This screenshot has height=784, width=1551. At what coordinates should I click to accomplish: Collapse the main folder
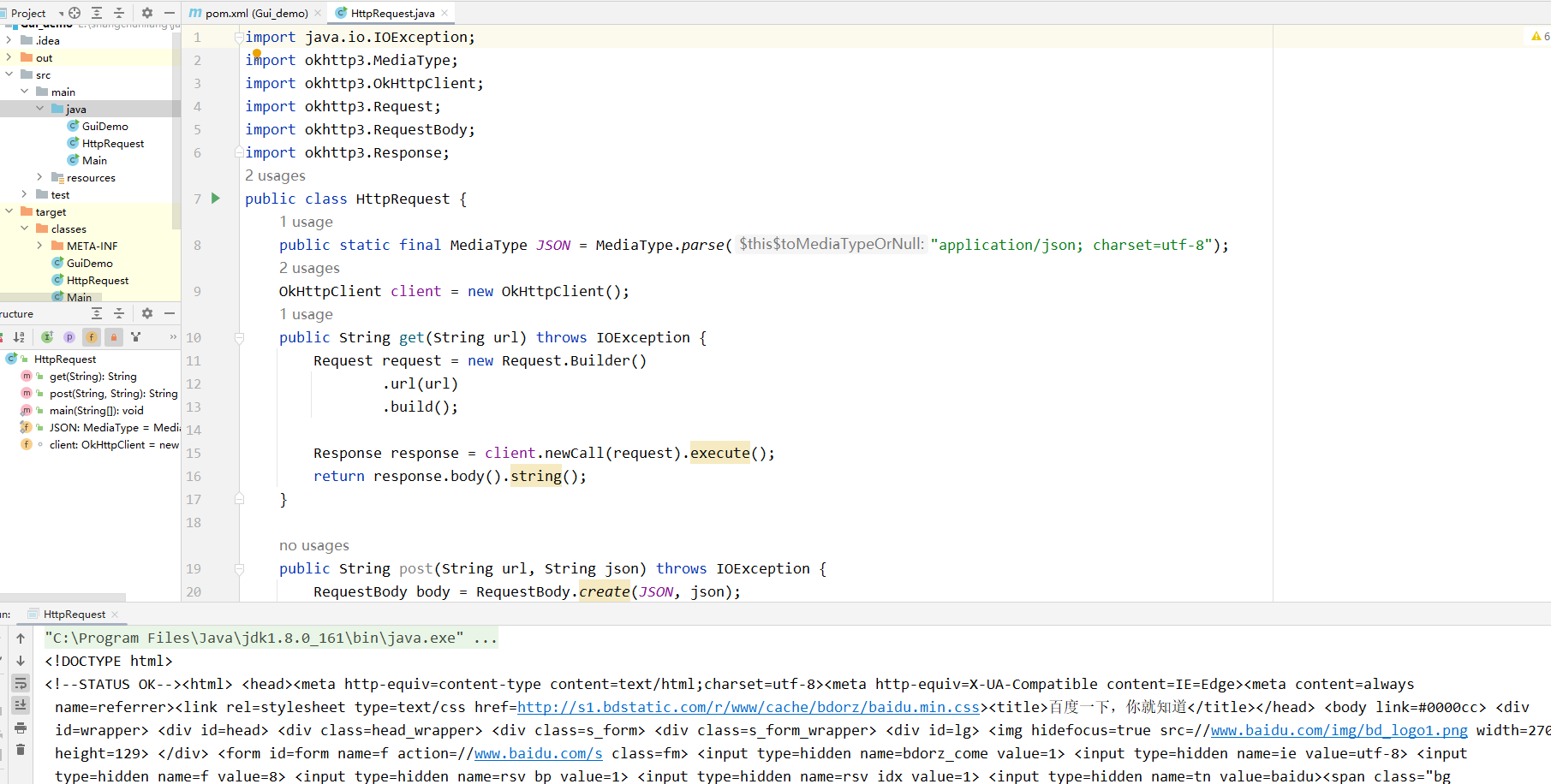(24, 92)
